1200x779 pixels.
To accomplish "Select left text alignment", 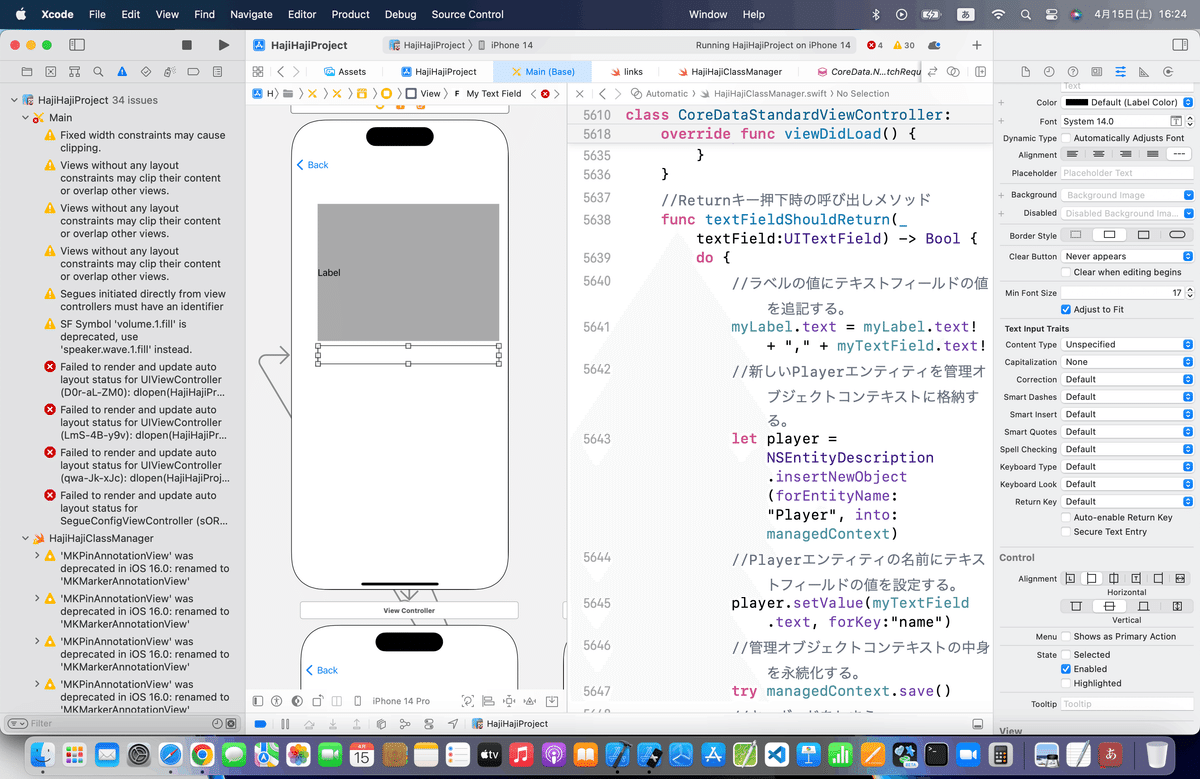I will (x=1073, y=155).
